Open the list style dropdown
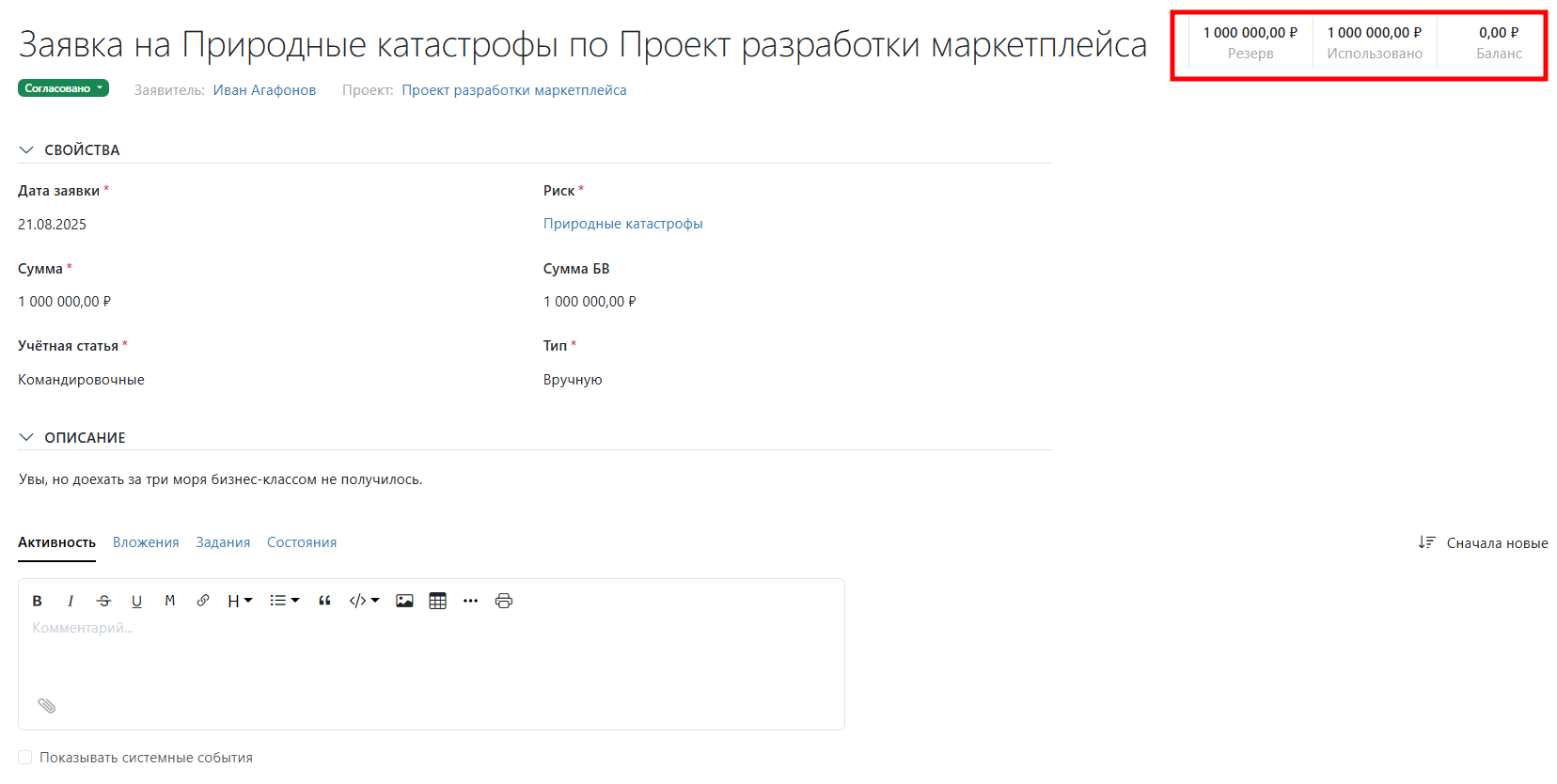The width and height of the screenshot is (1557, 784). (284, 601)
